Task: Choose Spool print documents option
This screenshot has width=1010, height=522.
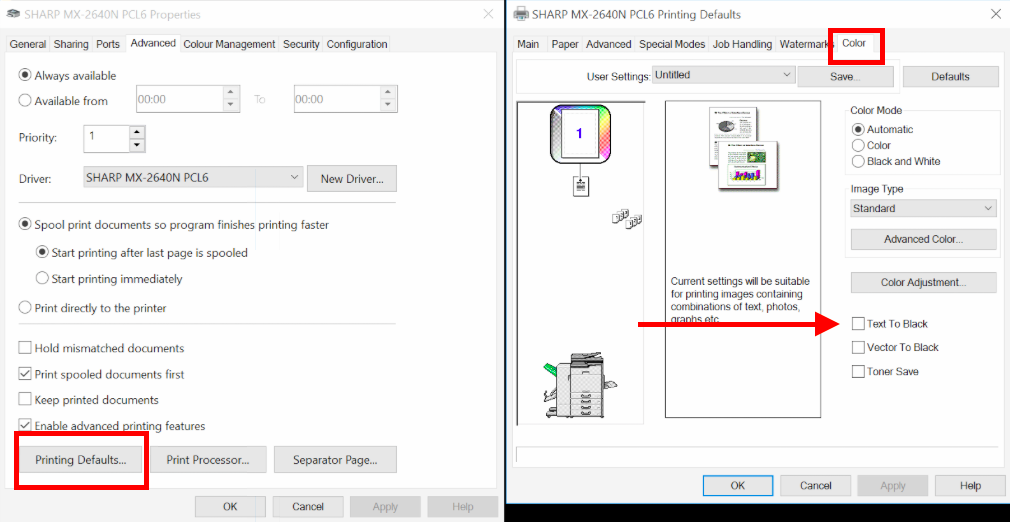Action: tap(25, 225)
